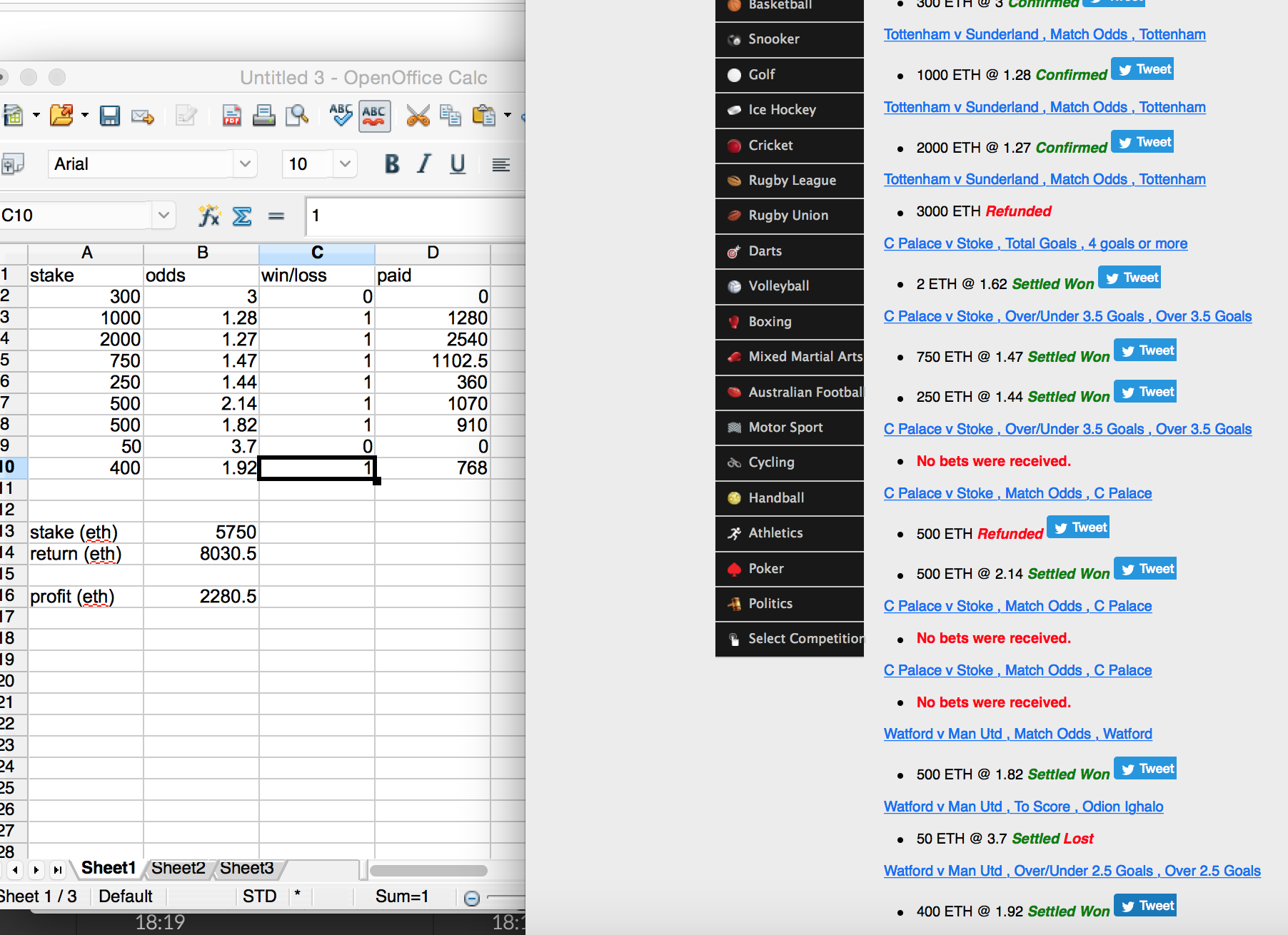Image resolution: width=1288 pixels, height=935 pixels.
Task: Click the Motor Sport flag icon
Action: pyautogui.click(x=734, y=428)
